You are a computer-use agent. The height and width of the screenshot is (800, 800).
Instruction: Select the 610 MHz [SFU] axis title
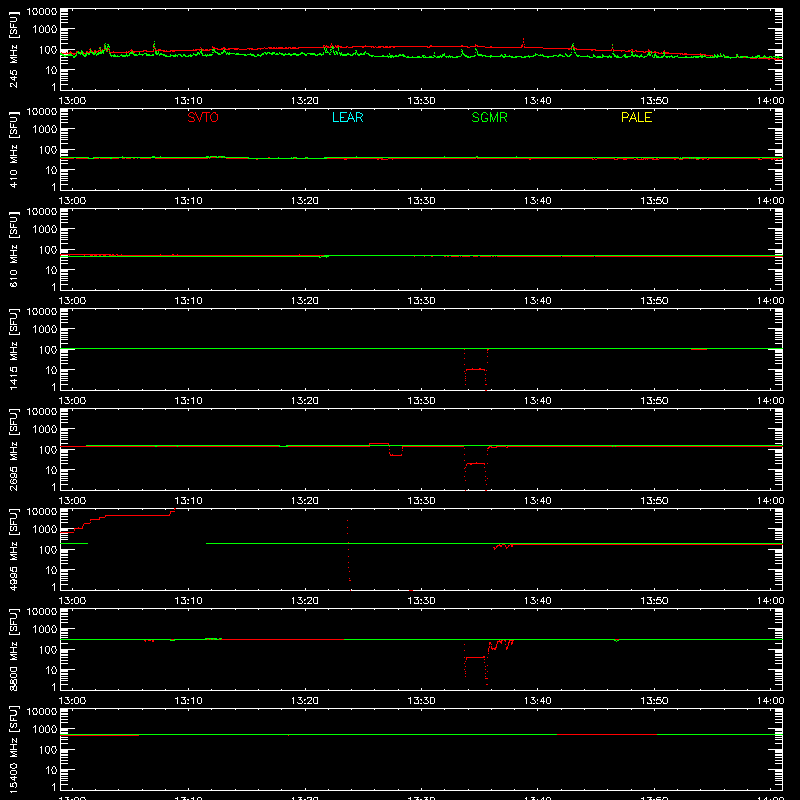tap(14, 249)
